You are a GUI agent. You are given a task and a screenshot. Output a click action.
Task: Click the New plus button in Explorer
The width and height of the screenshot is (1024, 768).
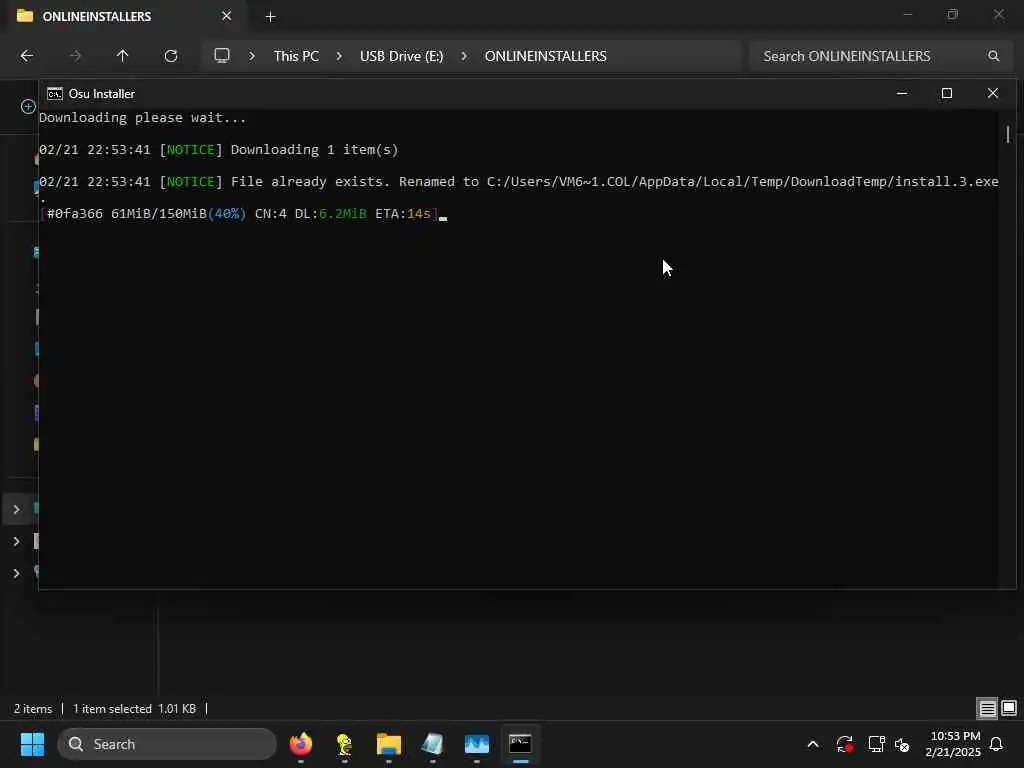(27, 106)
